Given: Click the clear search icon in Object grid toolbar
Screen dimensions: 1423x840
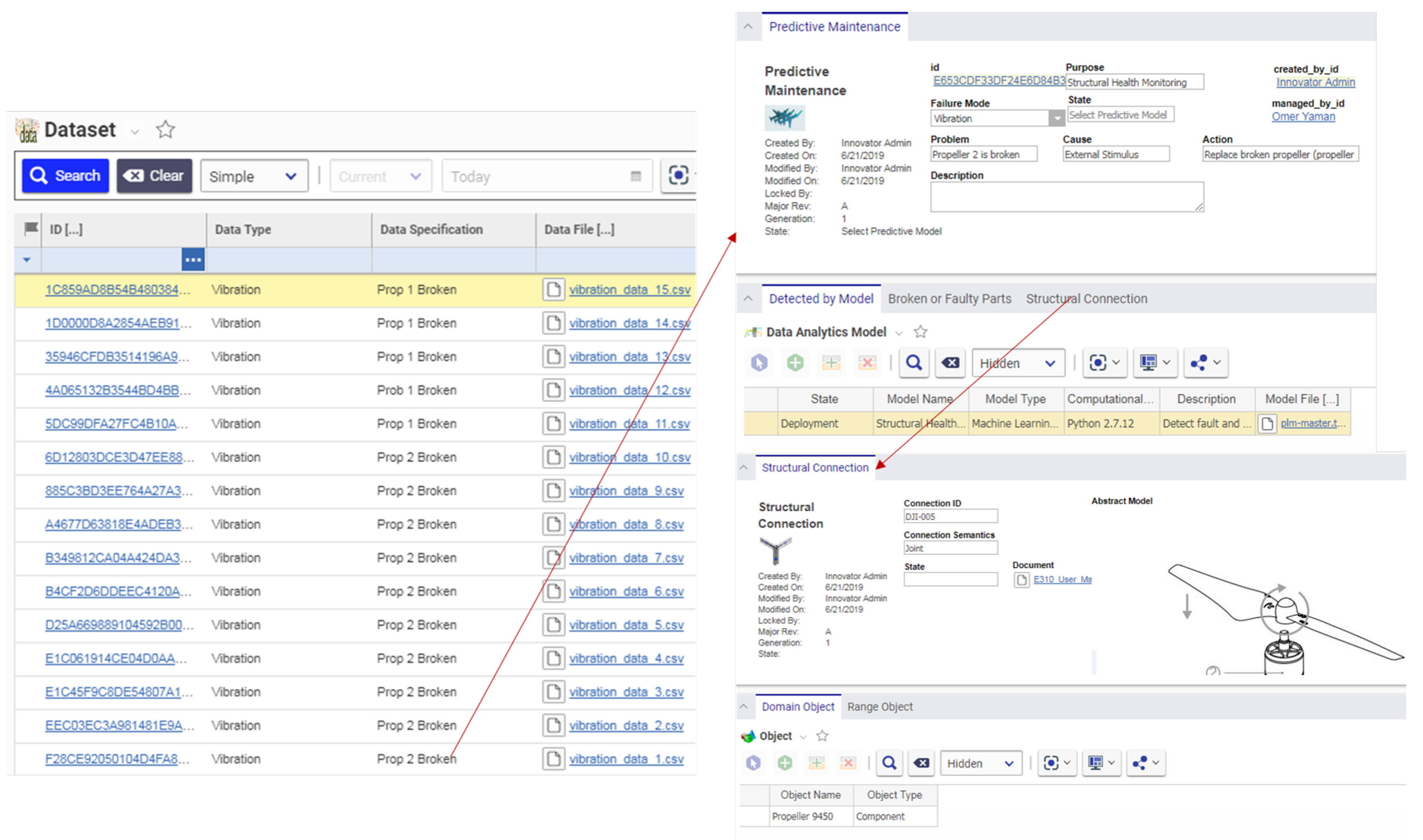Looking at the screenshot, I should tap(921, 763).
